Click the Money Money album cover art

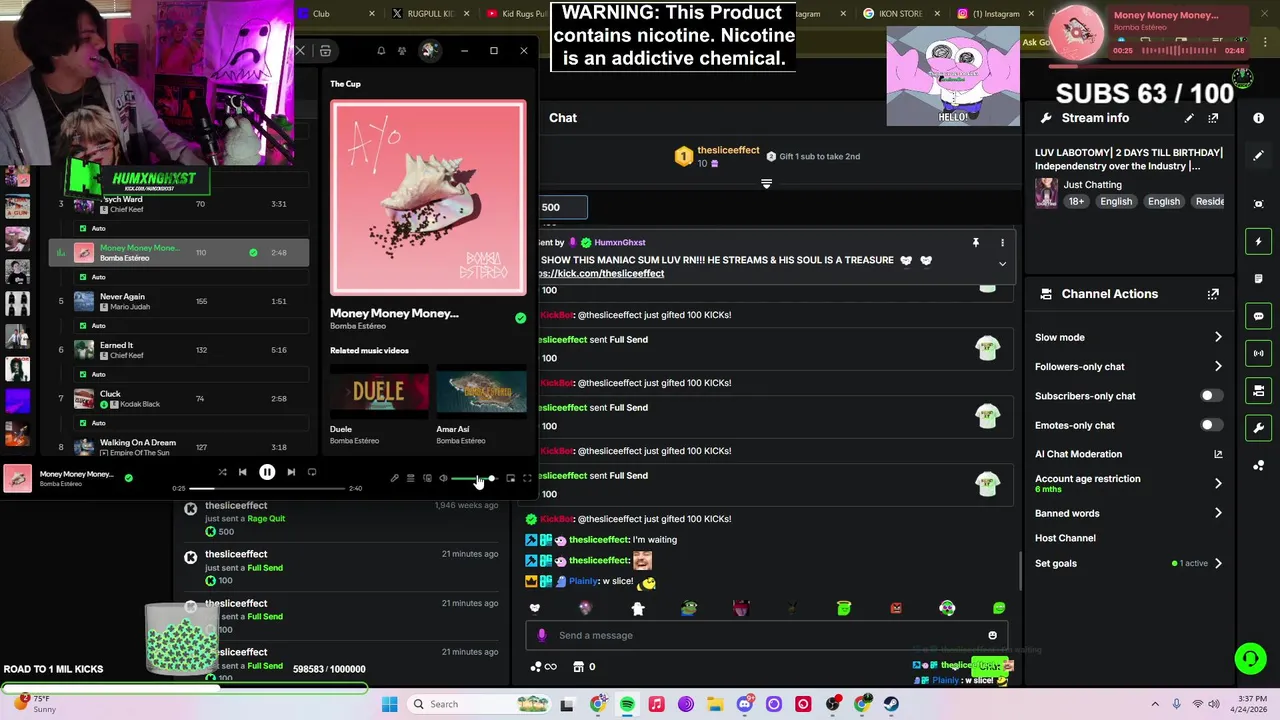click(x=428, y=198)
